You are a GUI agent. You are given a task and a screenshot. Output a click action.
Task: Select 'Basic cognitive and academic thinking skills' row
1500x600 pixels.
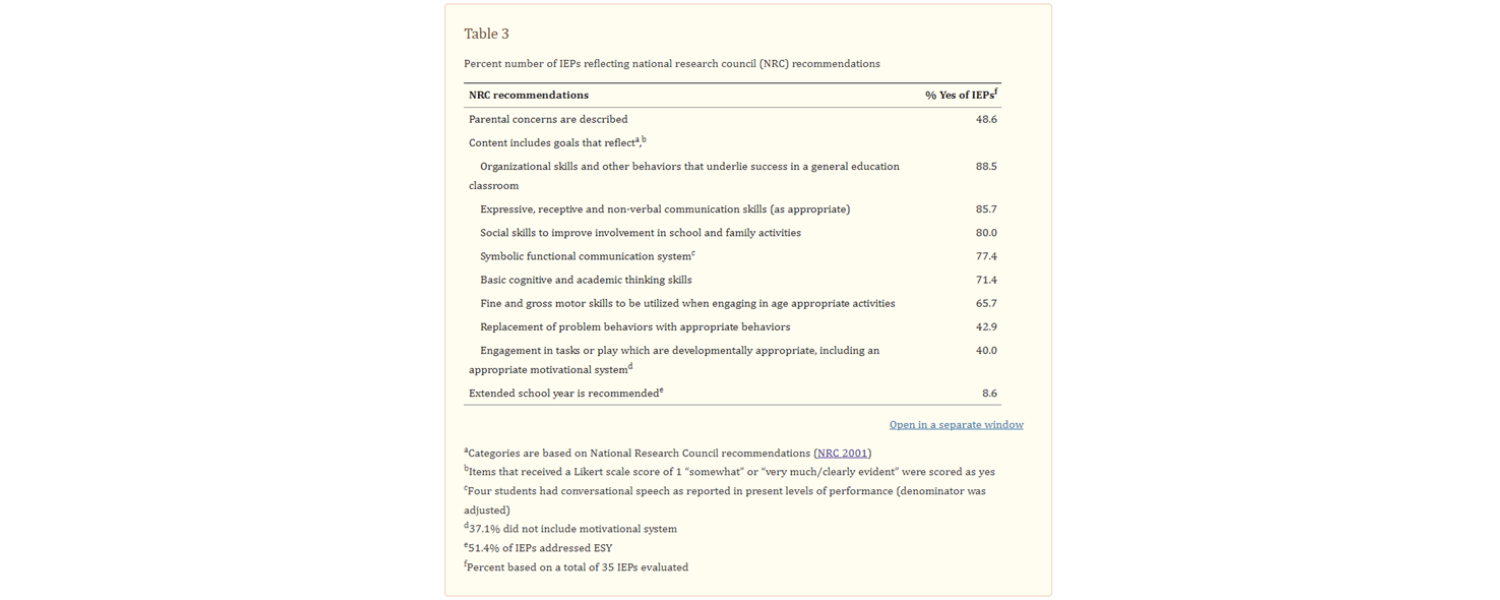click(x=586, y=280)
